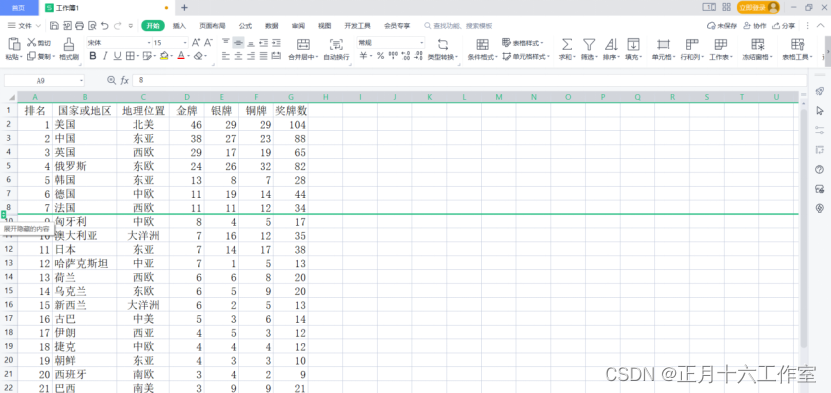Toggle Italic formatting
Image resolution: width=831 pixels, height=393 pixels.
pyautogui.click(x=105, y=56)
